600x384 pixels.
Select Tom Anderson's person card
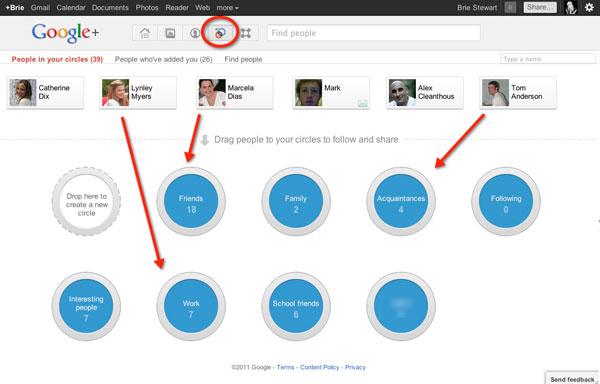point(518,93)
